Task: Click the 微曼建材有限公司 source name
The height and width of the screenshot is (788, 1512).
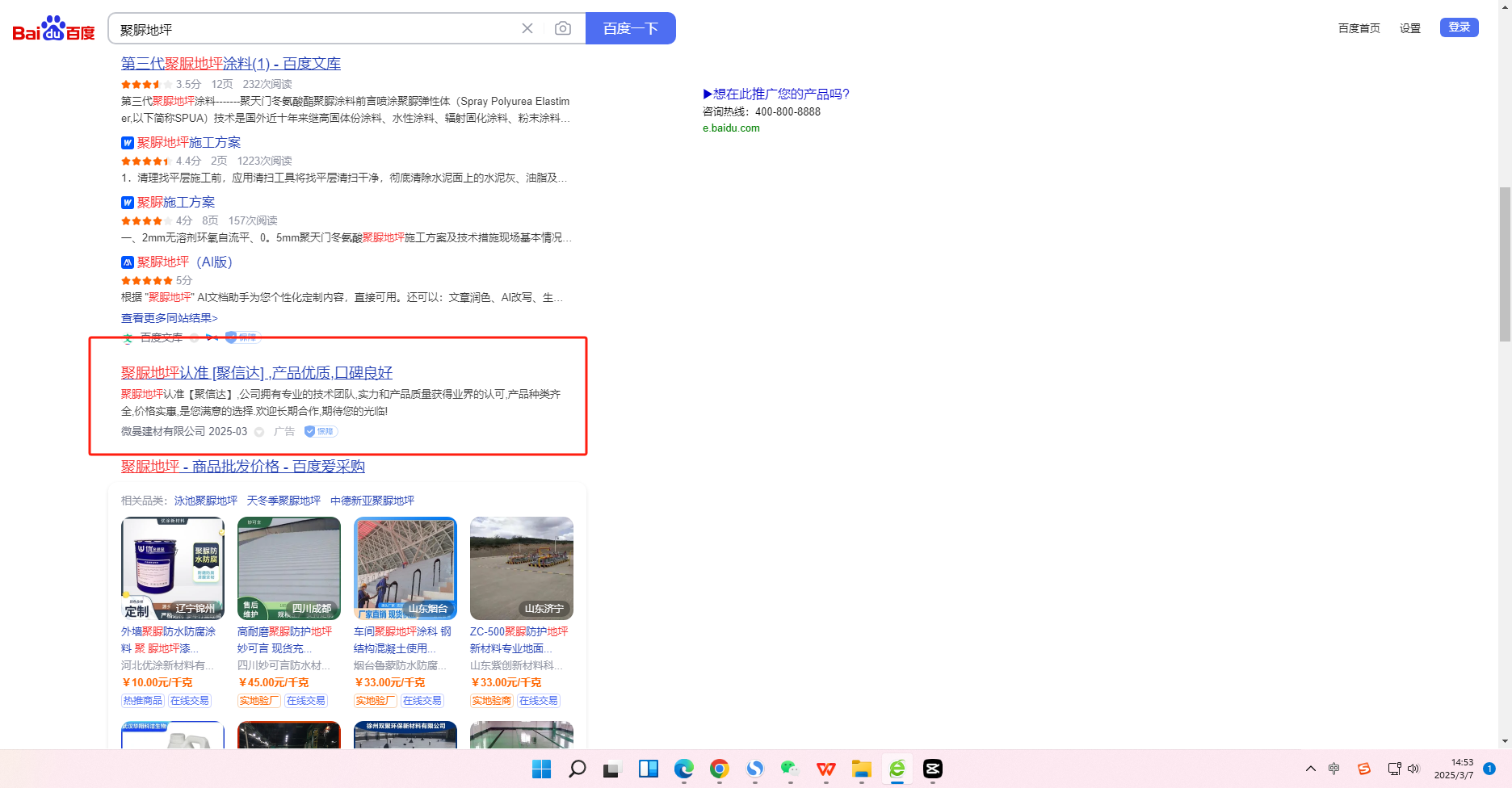Action: (163, 432)
